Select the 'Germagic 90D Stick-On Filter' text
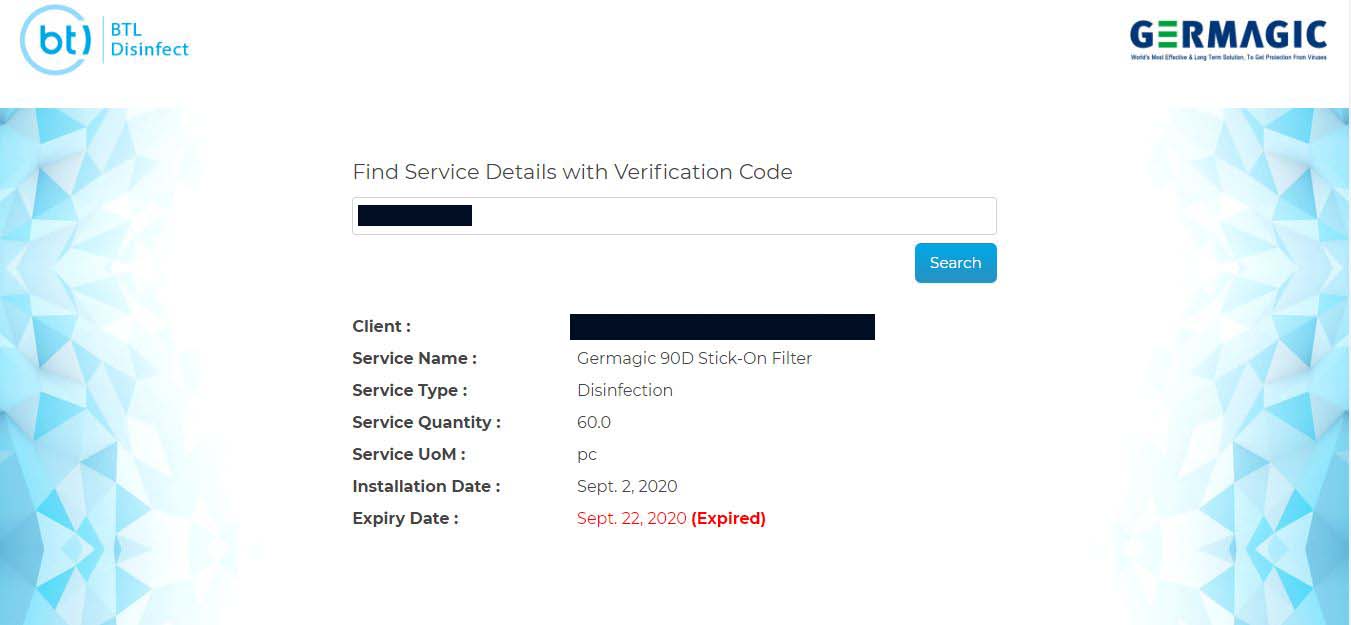 coord(694,358)
